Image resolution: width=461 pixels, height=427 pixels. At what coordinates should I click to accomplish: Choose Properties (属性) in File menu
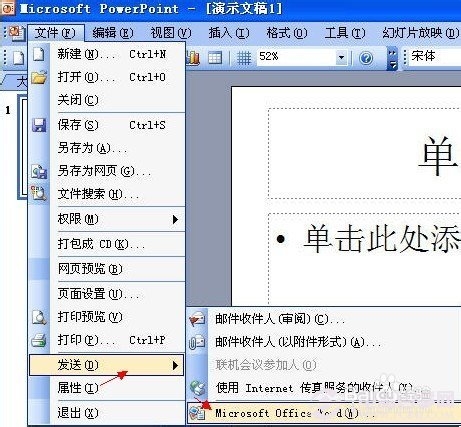point(107,388)
